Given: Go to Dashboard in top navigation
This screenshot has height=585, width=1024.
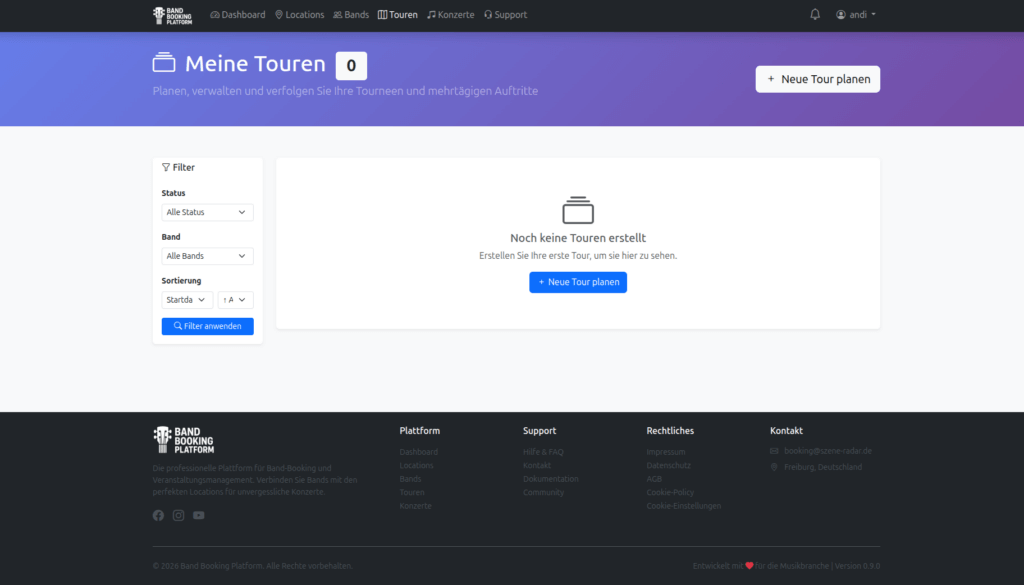Looking at the screenshot, I should coord(238,15).
